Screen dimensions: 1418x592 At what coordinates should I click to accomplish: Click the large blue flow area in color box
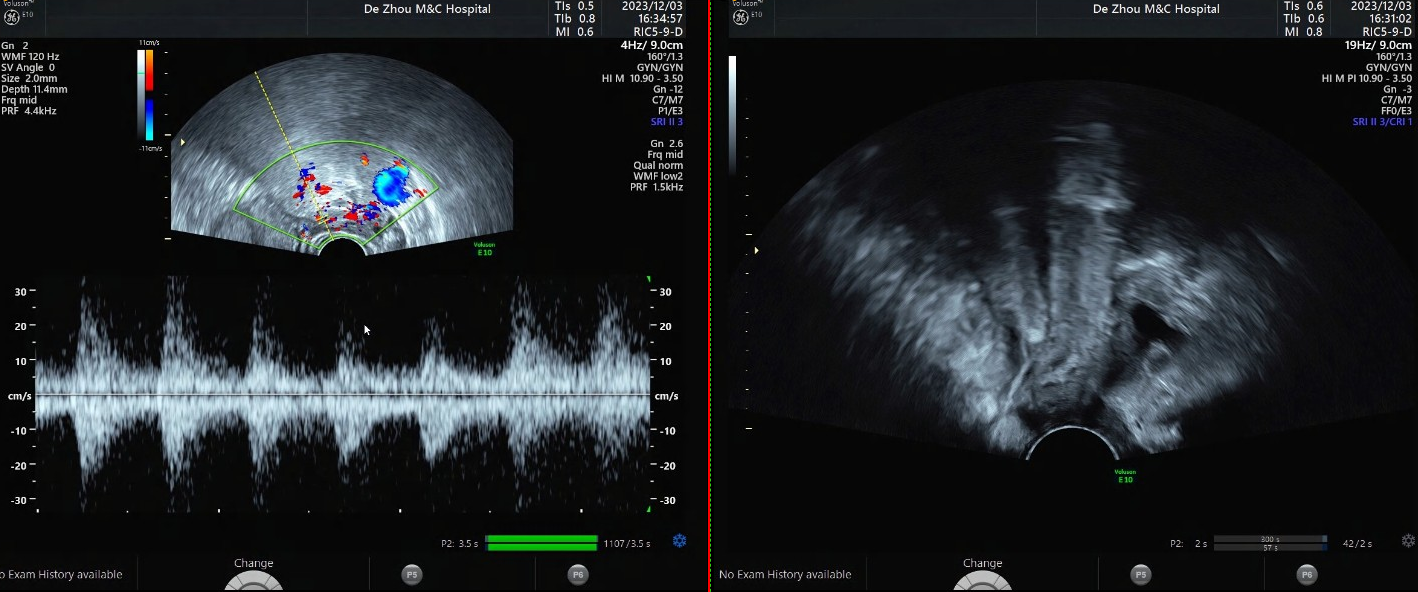click(390, 184)
